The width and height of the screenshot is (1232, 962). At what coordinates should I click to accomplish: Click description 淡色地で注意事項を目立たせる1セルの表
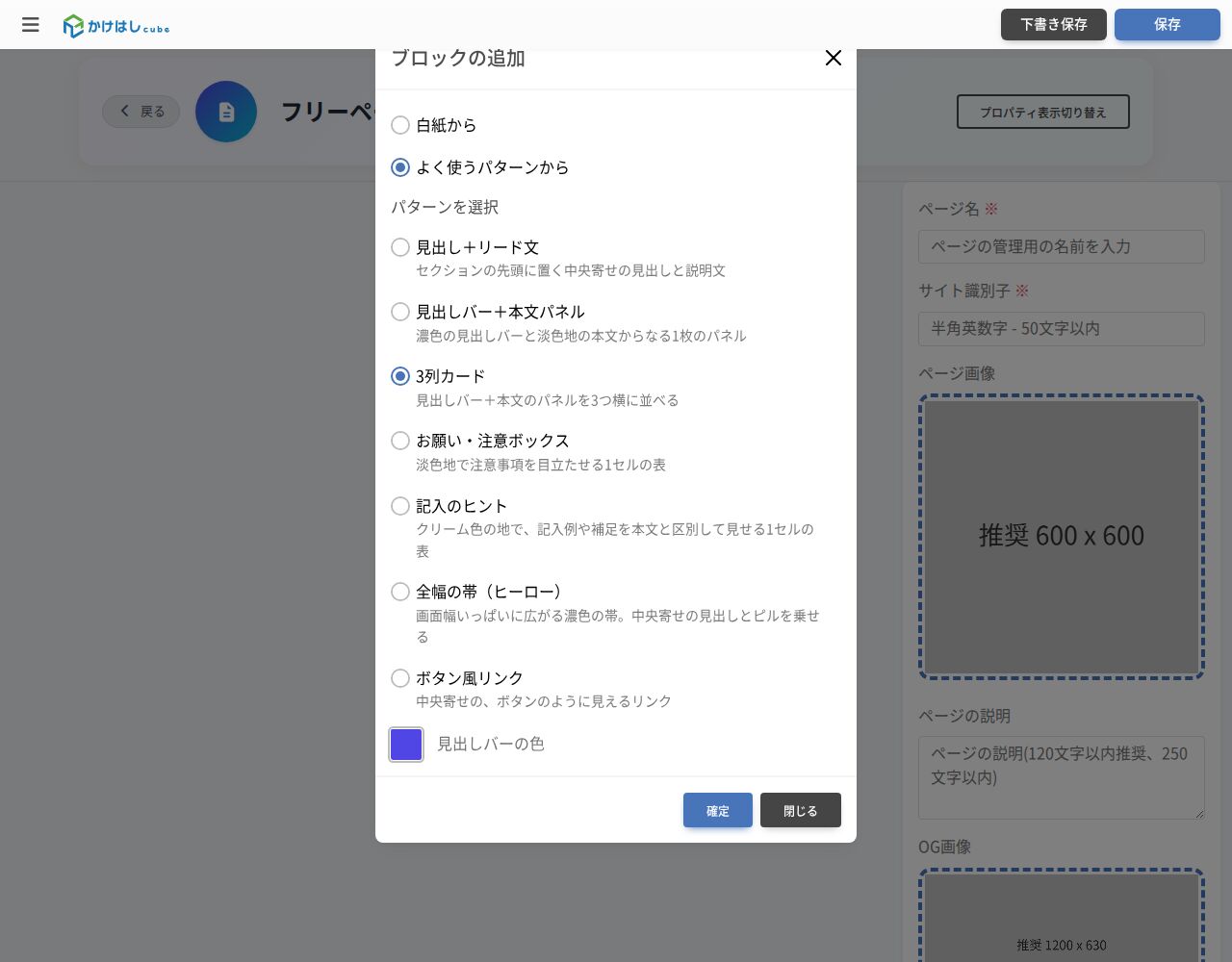click(541, 465)
